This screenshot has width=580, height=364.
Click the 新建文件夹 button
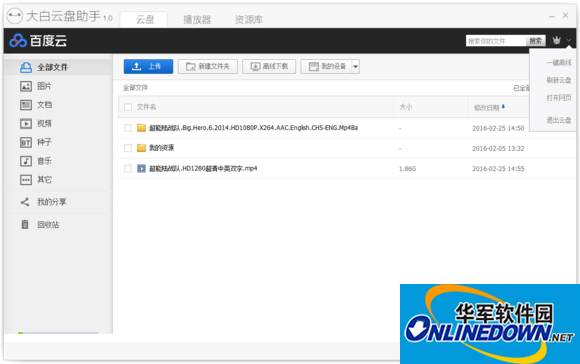coord(208,67)
